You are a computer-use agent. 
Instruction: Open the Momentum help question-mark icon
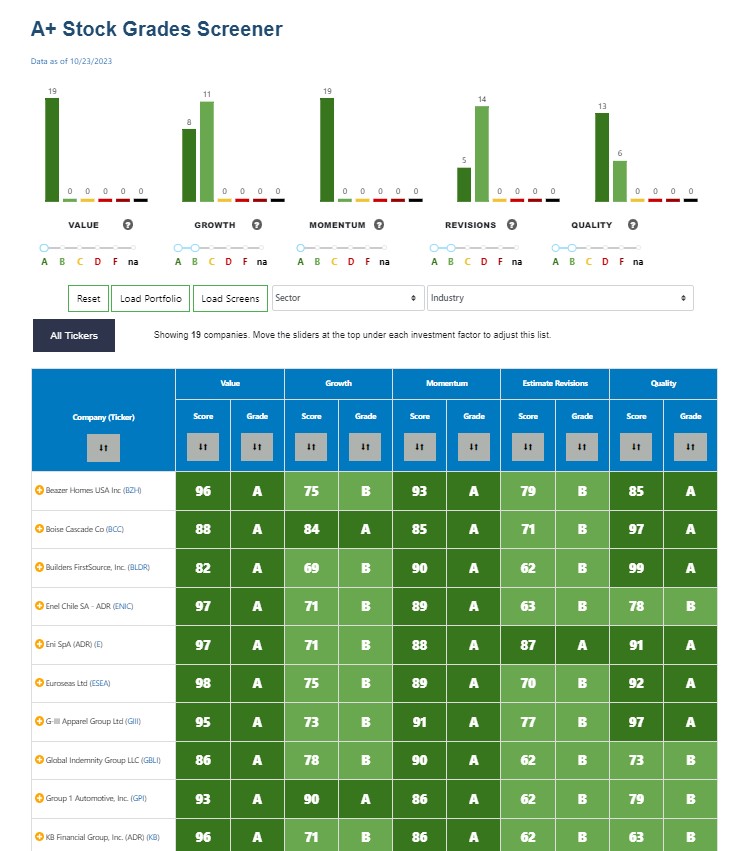point(379,225)
